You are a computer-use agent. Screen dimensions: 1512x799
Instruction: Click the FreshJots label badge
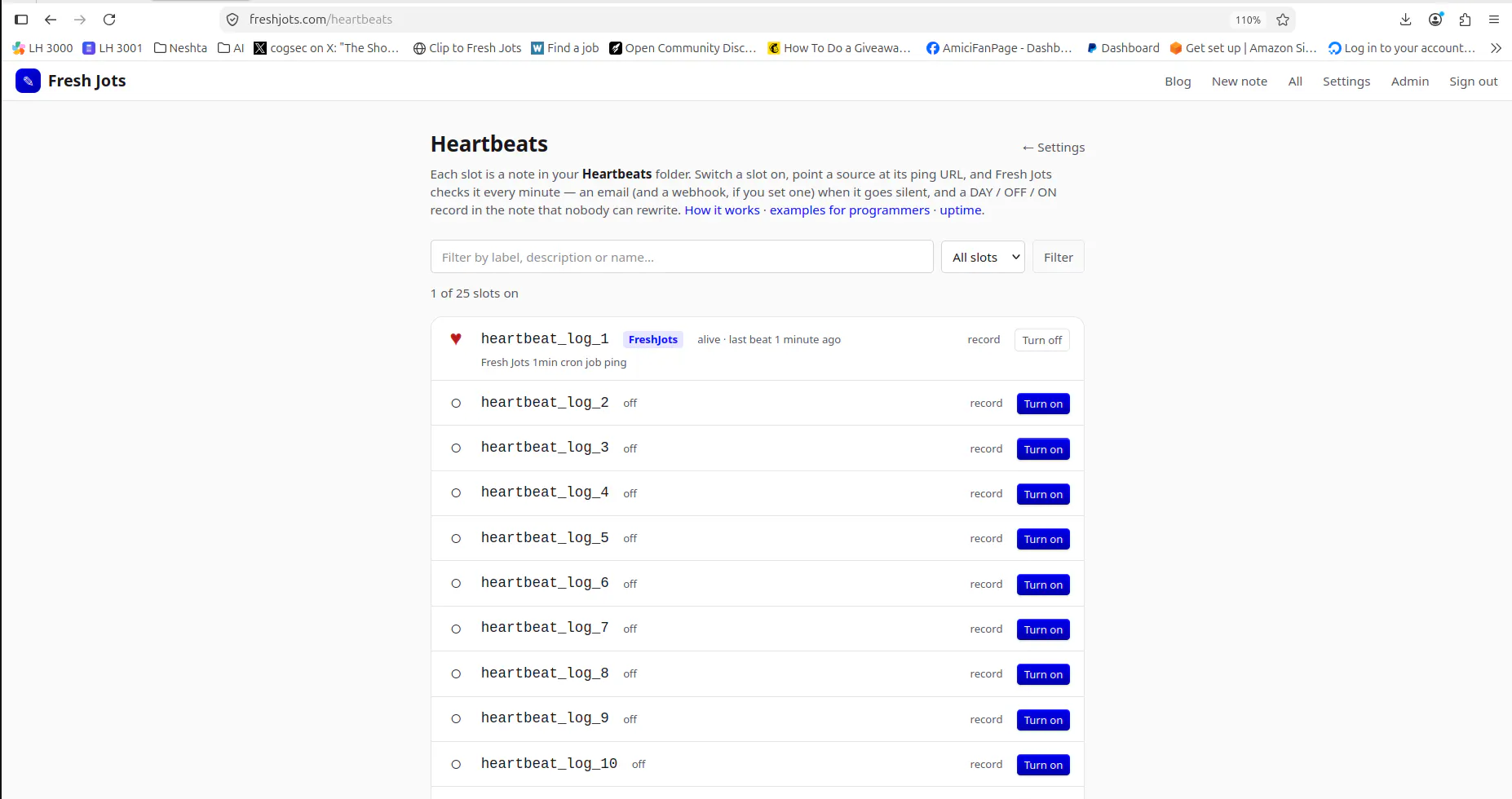(653, 340)
